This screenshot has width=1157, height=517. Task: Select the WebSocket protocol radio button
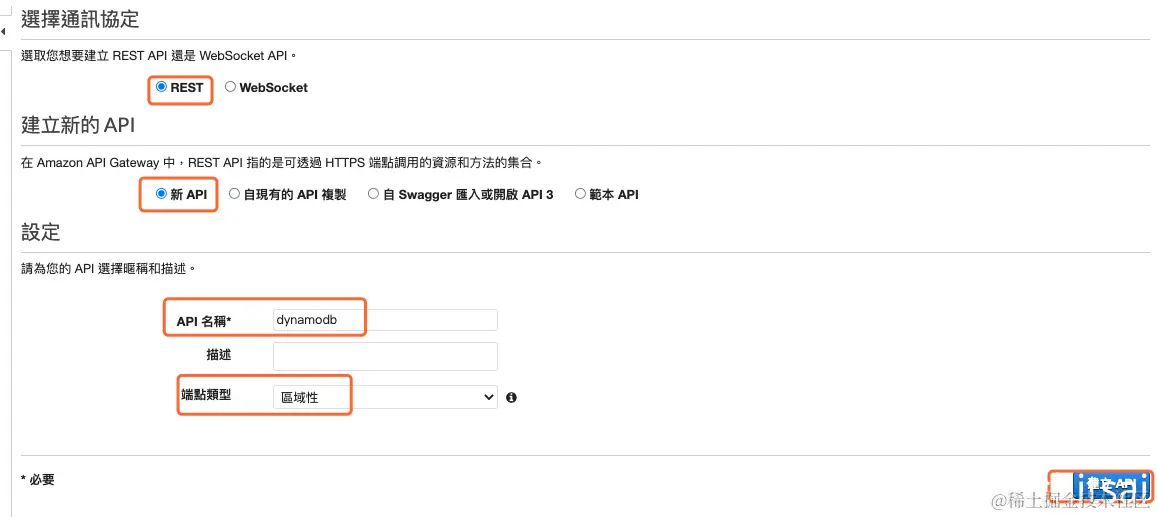click(230, 87)
